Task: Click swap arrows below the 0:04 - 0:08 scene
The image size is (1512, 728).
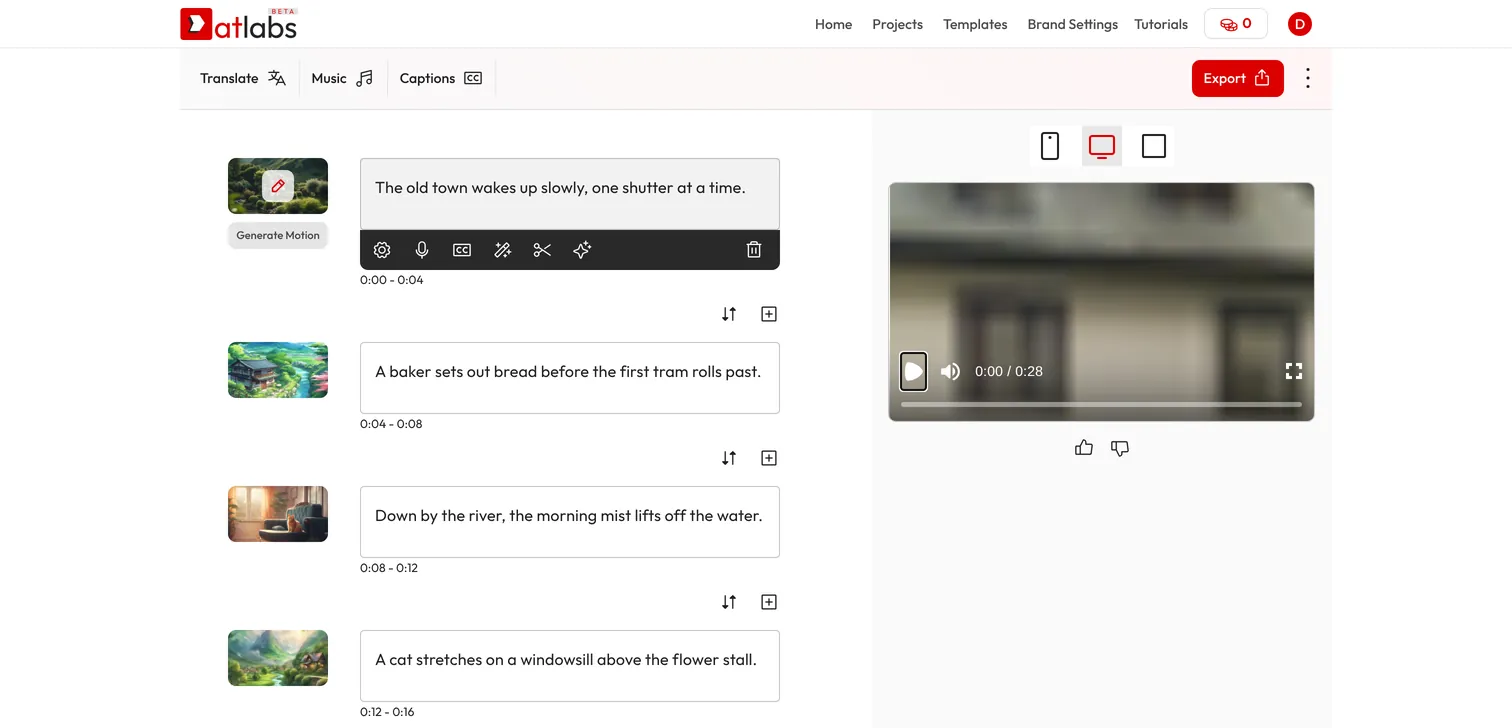Action: pos(729,458)
